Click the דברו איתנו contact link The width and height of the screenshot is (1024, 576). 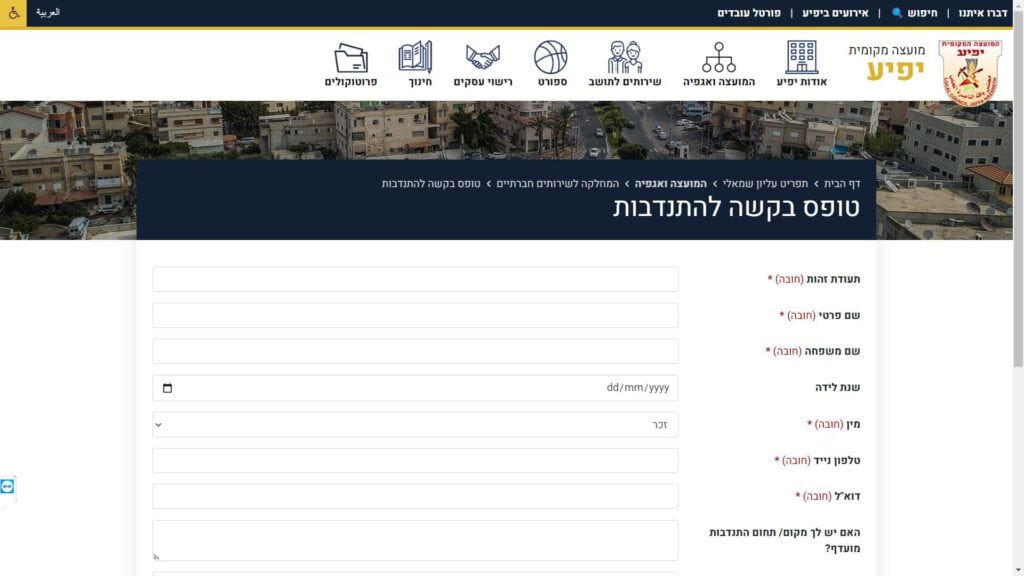click(982, 13)
